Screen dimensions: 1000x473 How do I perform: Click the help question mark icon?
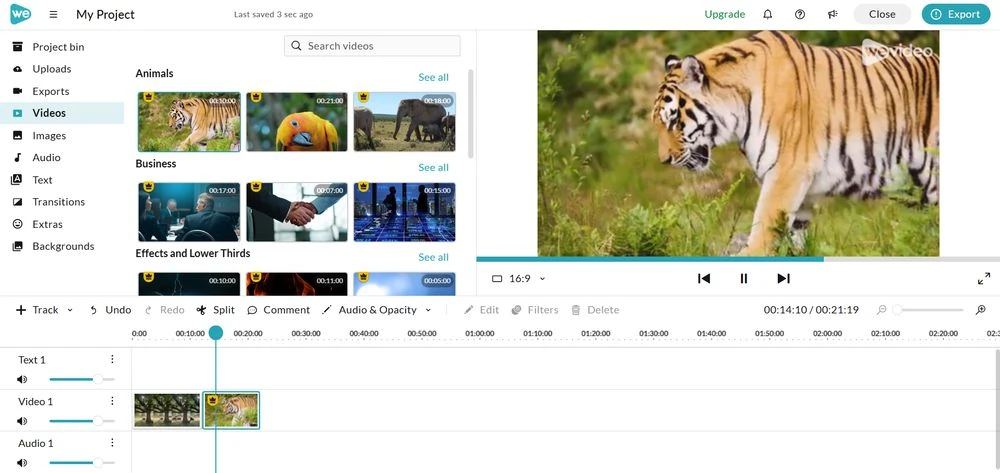tap(799, 15)
